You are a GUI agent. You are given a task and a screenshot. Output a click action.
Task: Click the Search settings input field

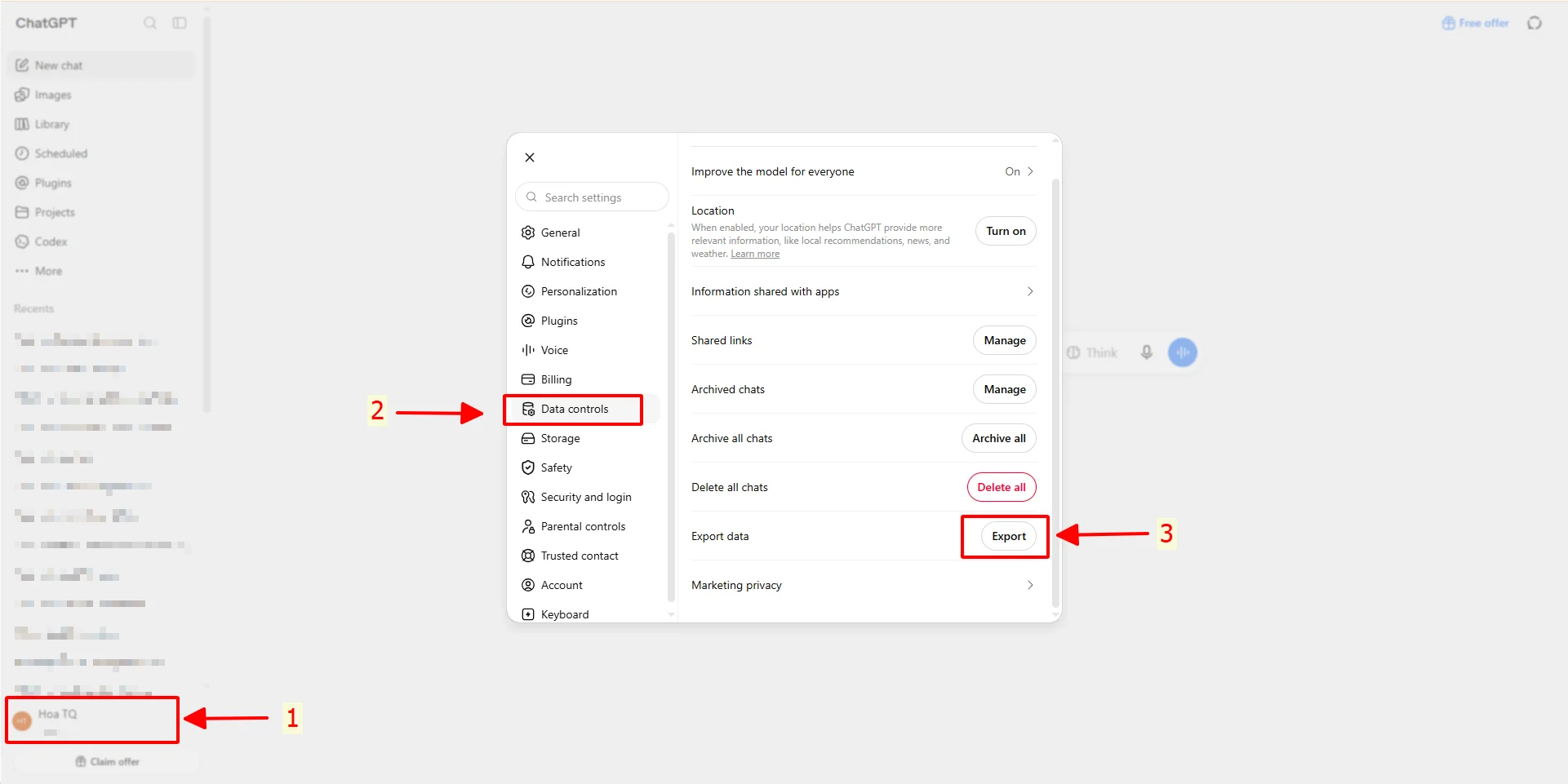coord(592,197)
